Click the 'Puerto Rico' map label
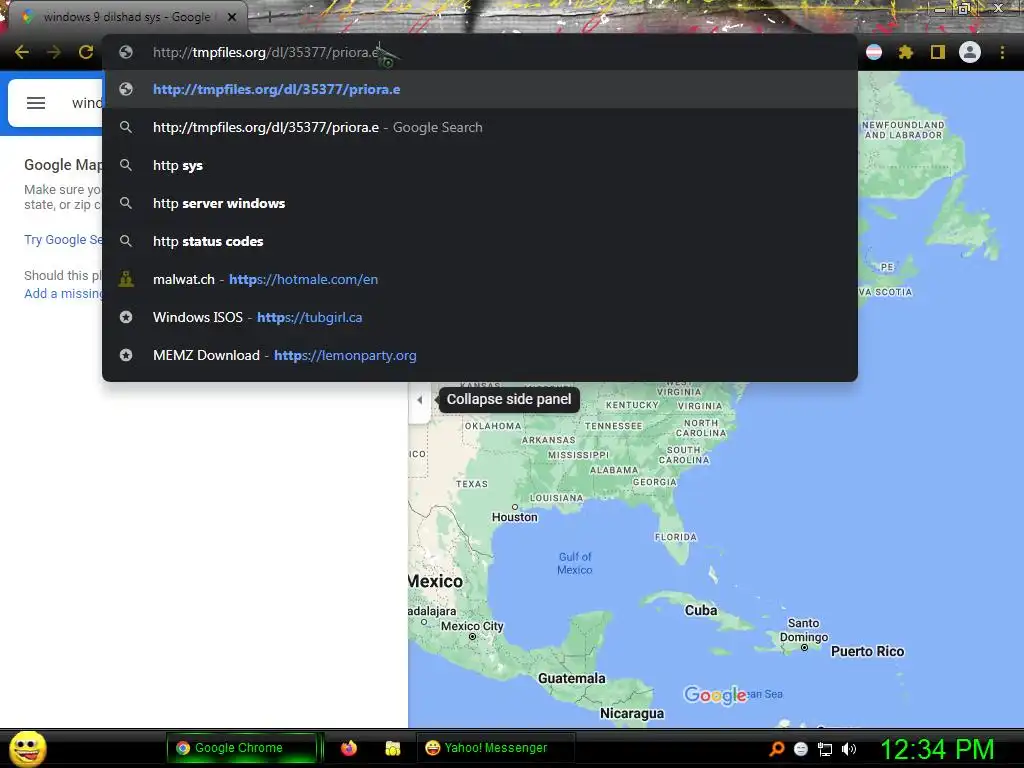Viewport: 1024px width, 768px height. pyautogui.click(x=867, y=651)
